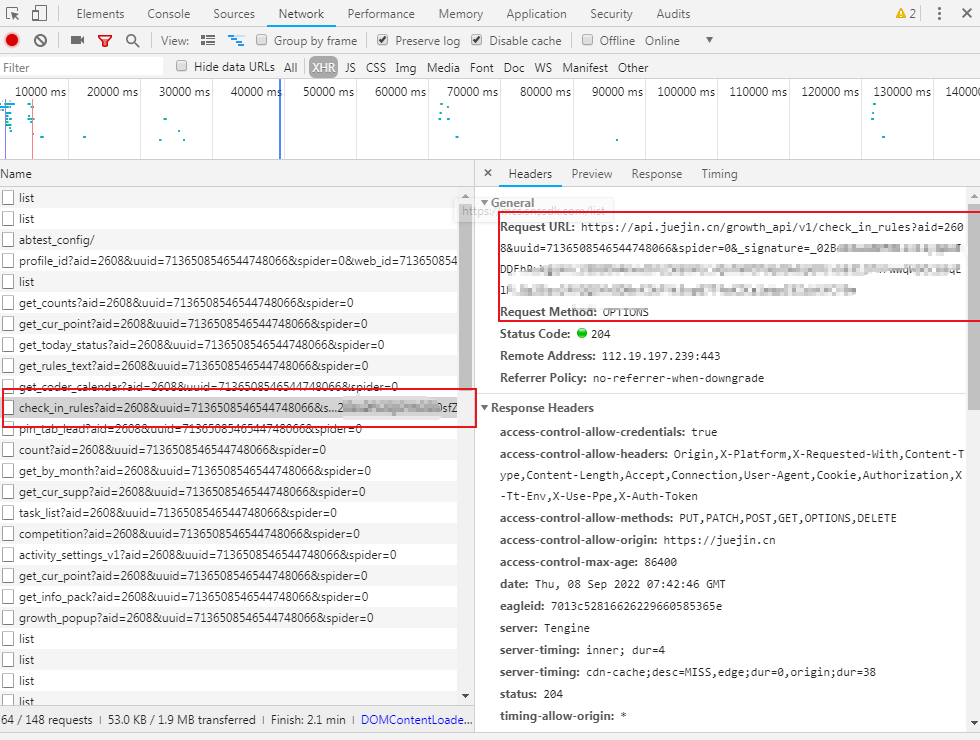Activate the inspect element picker icon
The height and width of the screenshot is (740, 980).
click(12, 13)
